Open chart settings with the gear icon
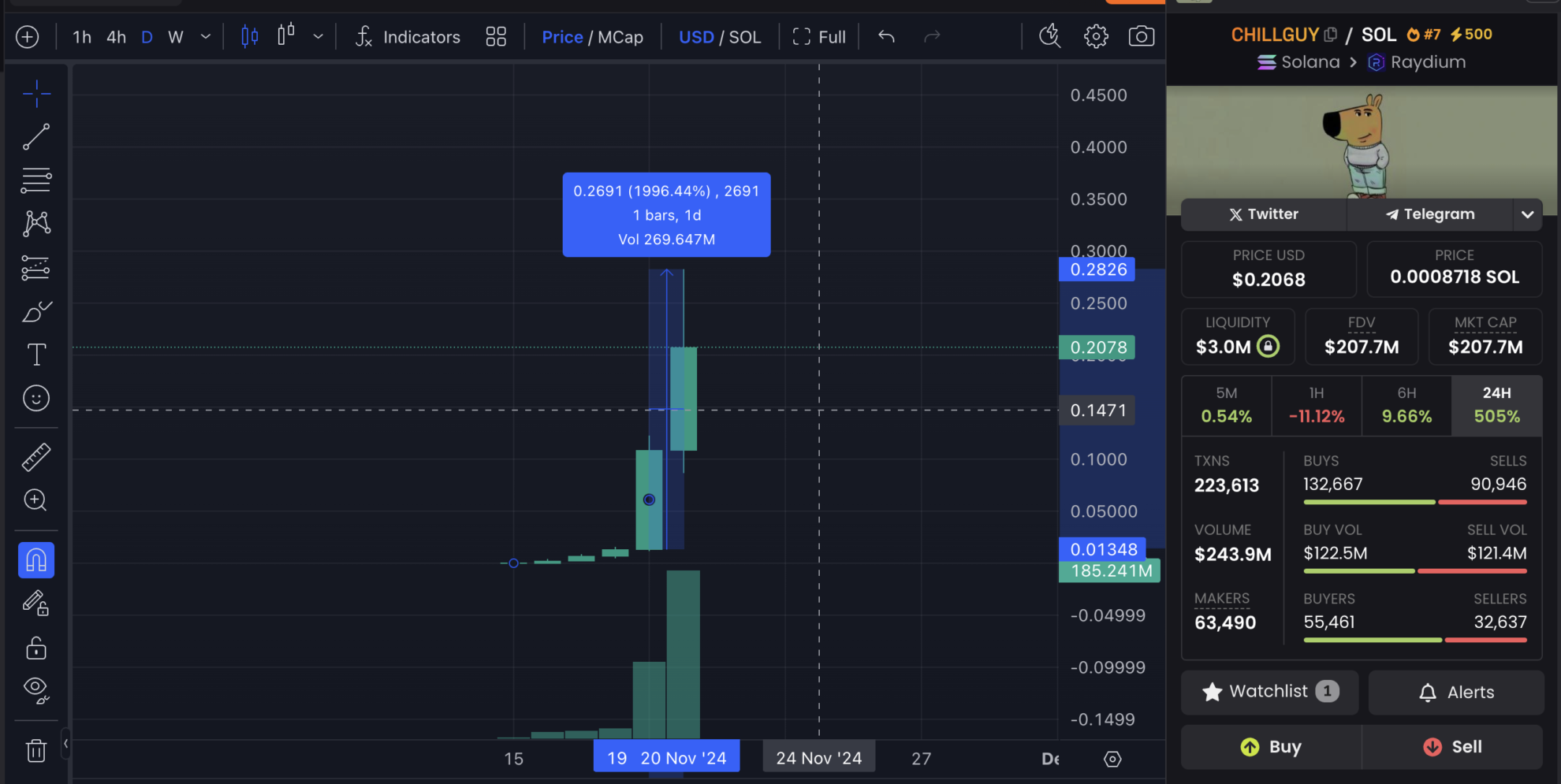This screenshot has height=784, width=1561. pos(1095,36)
